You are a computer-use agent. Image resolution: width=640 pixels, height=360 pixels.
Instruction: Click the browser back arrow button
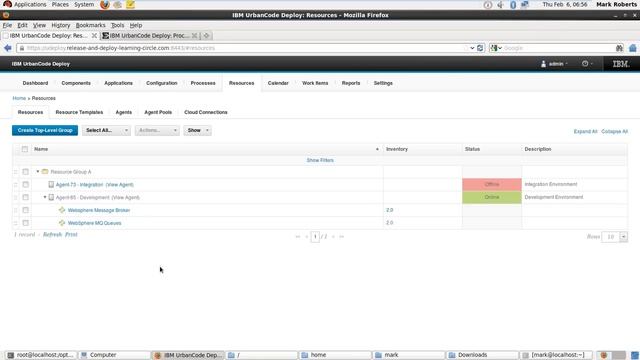[x=7, y=48]
